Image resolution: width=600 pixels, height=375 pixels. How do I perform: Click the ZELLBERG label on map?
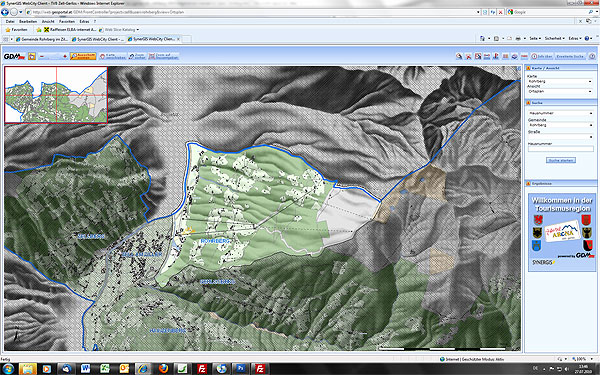[x=91, y=236]
